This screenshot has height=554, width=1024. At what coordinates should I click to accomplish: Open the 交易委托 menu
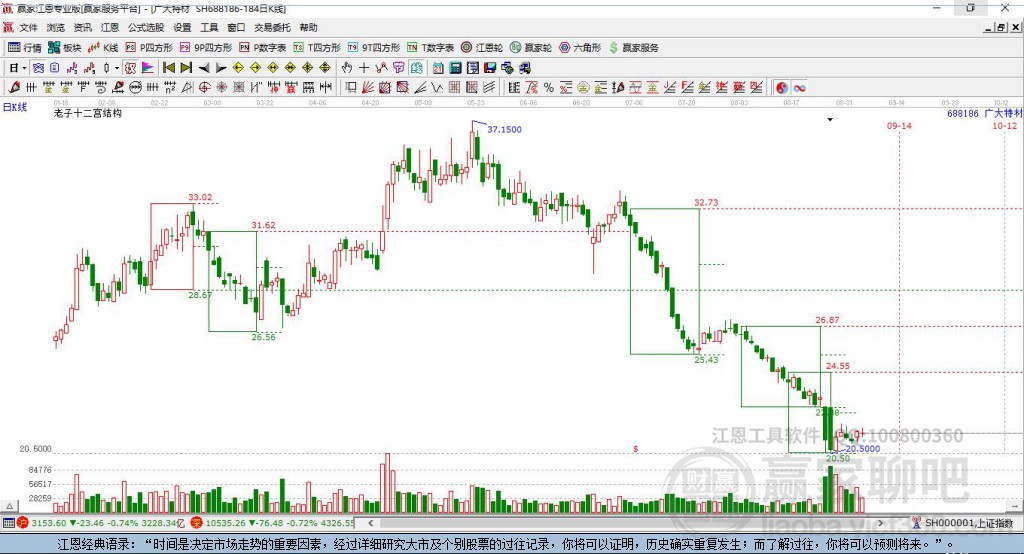(x=272, y=27)
